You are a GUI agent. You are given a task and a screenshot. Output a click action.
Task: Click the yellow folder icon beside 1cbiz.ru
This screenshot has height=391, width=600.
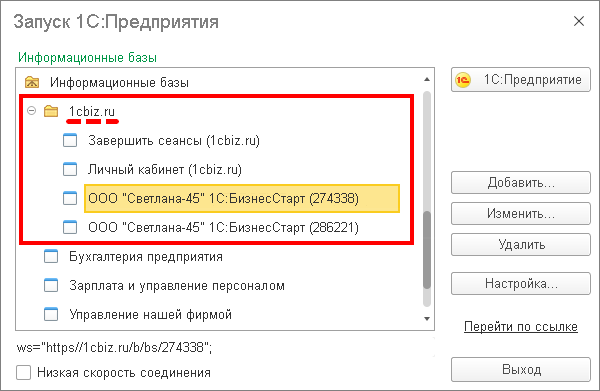(51, 111)
